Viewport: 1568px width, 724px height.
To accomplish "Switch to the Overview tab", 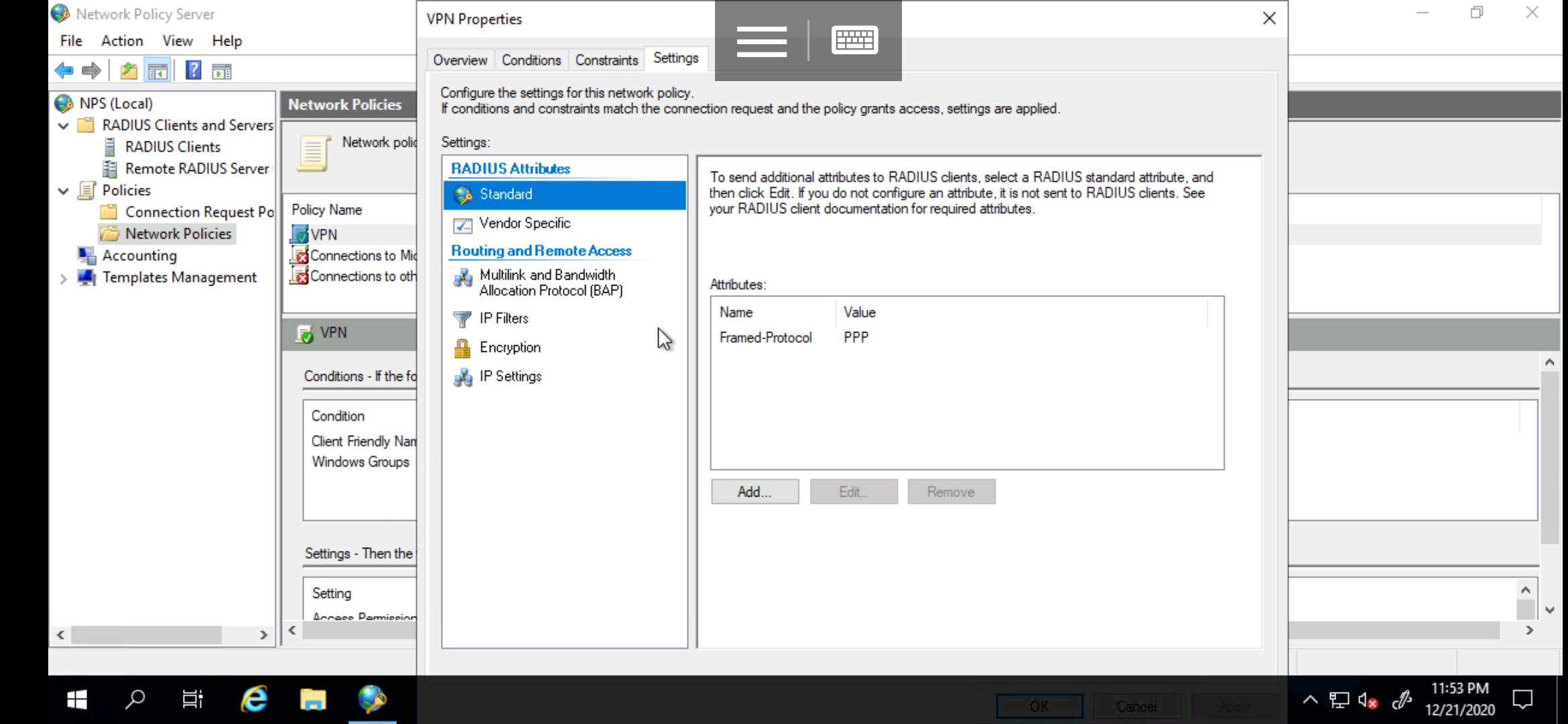I will (460, 60).
